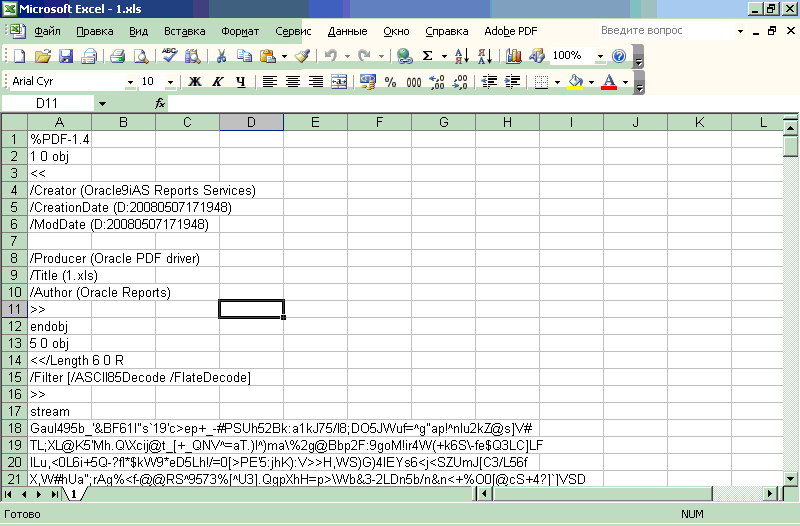Toggle bold formatting (Ж)
The image size is (800, 526).
(196, 82)
